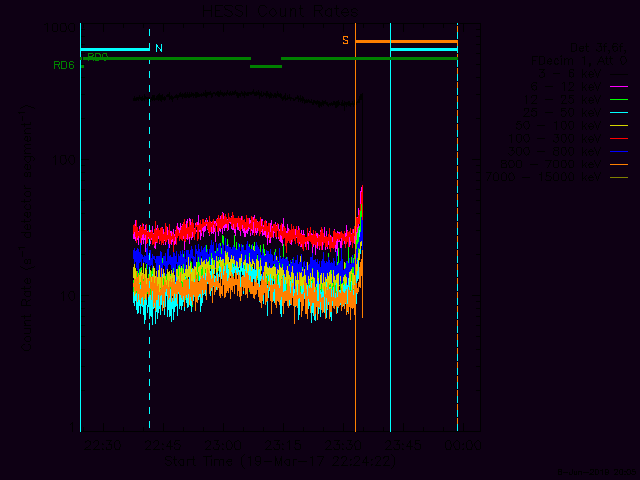640x480 pixels.
Task: Click the '23:15' time axis label
Action: [283, 445]
